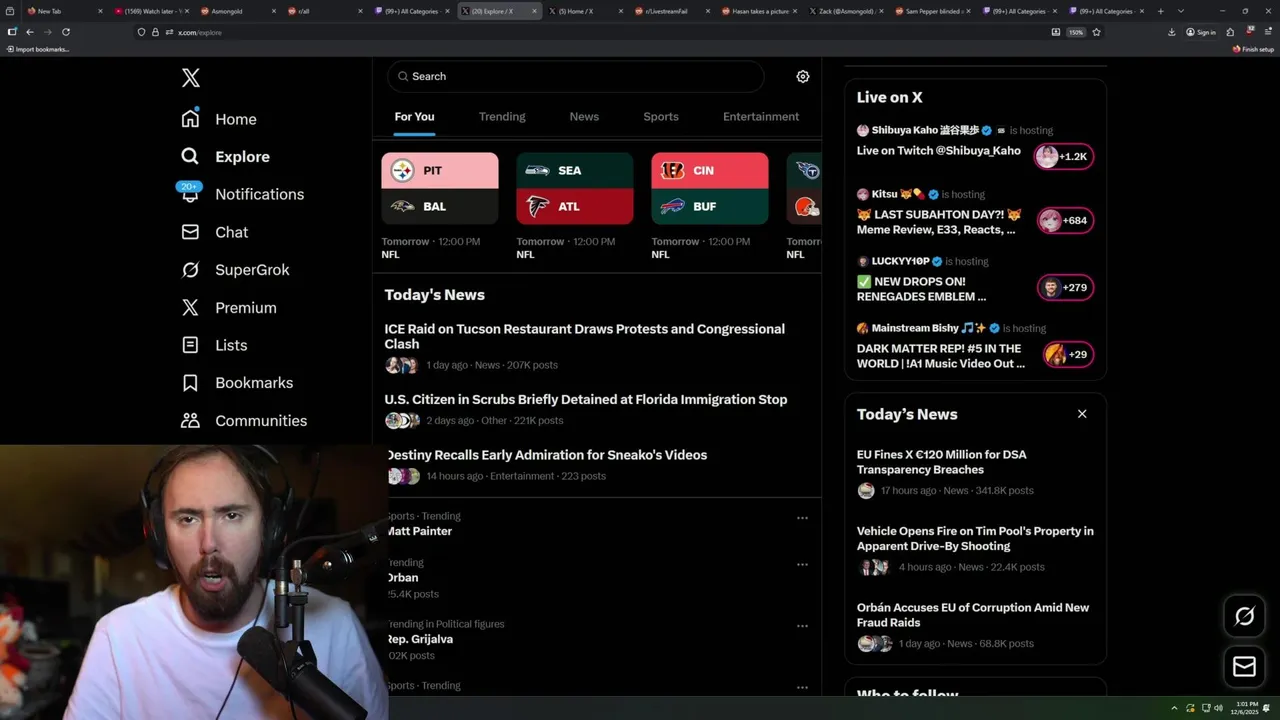
Task: Go back in the browser
Action: [29, 32]
